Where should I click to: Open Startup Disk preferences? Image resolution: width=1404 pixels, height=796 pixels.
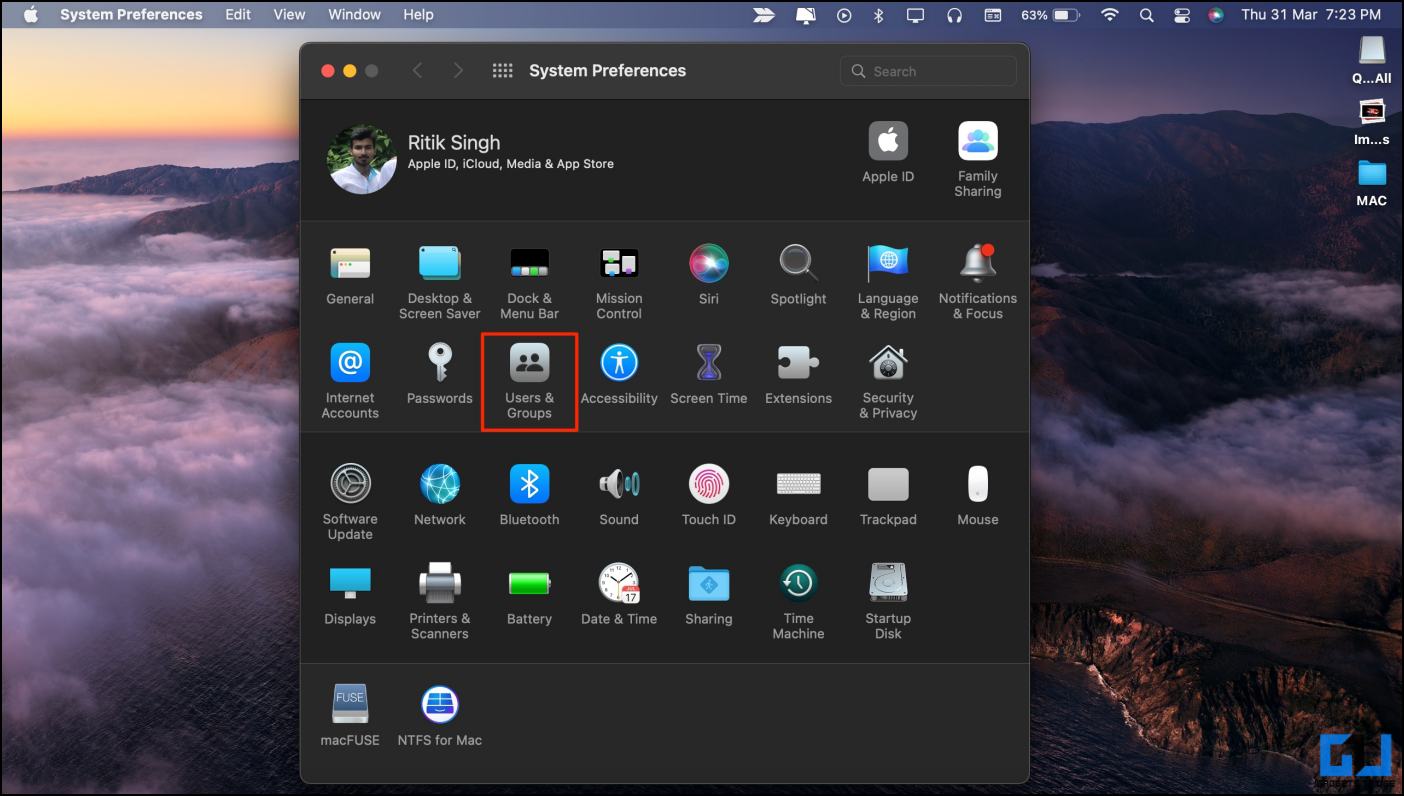click(888, 602)
